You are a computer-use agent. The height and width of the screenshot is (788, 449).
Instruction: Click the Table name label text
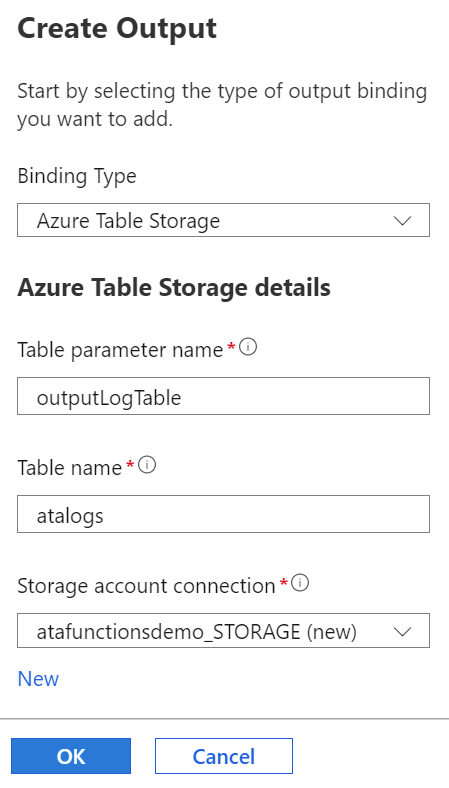pos(70,468)
